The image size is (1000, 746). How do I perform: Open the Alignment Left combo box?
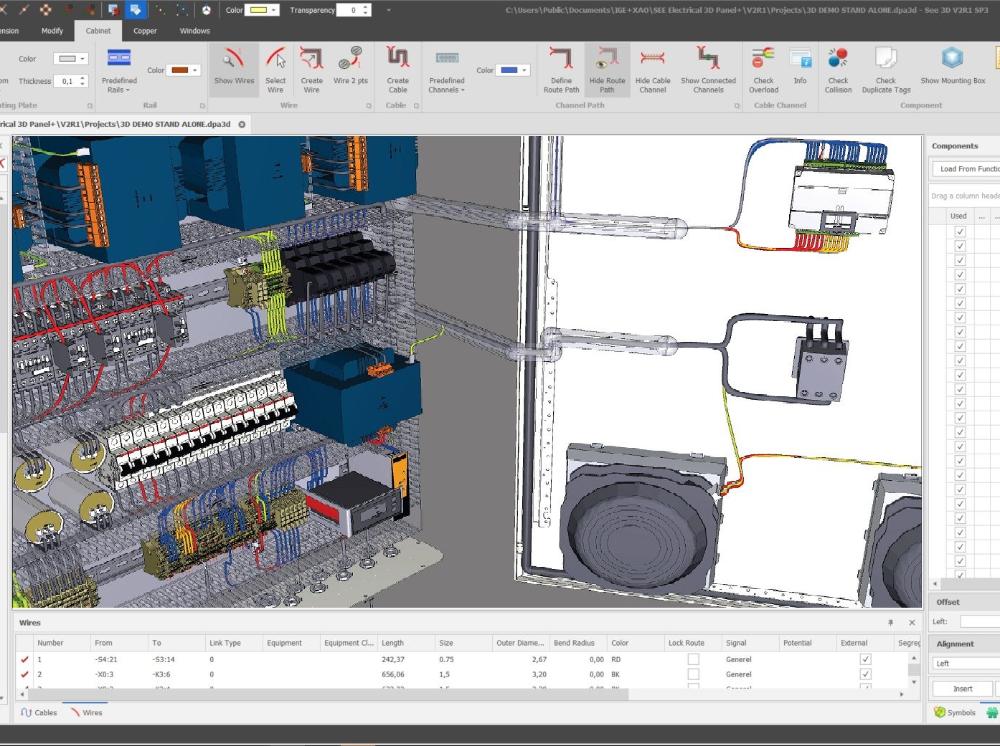pyautogui.click(x=966, y=663)
